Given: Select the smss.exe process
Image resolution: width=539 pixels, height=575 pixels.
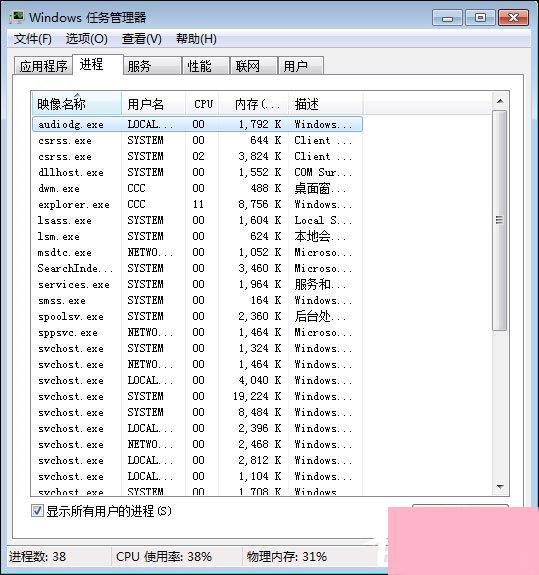Looking at the screenshot, I should 197,300.
